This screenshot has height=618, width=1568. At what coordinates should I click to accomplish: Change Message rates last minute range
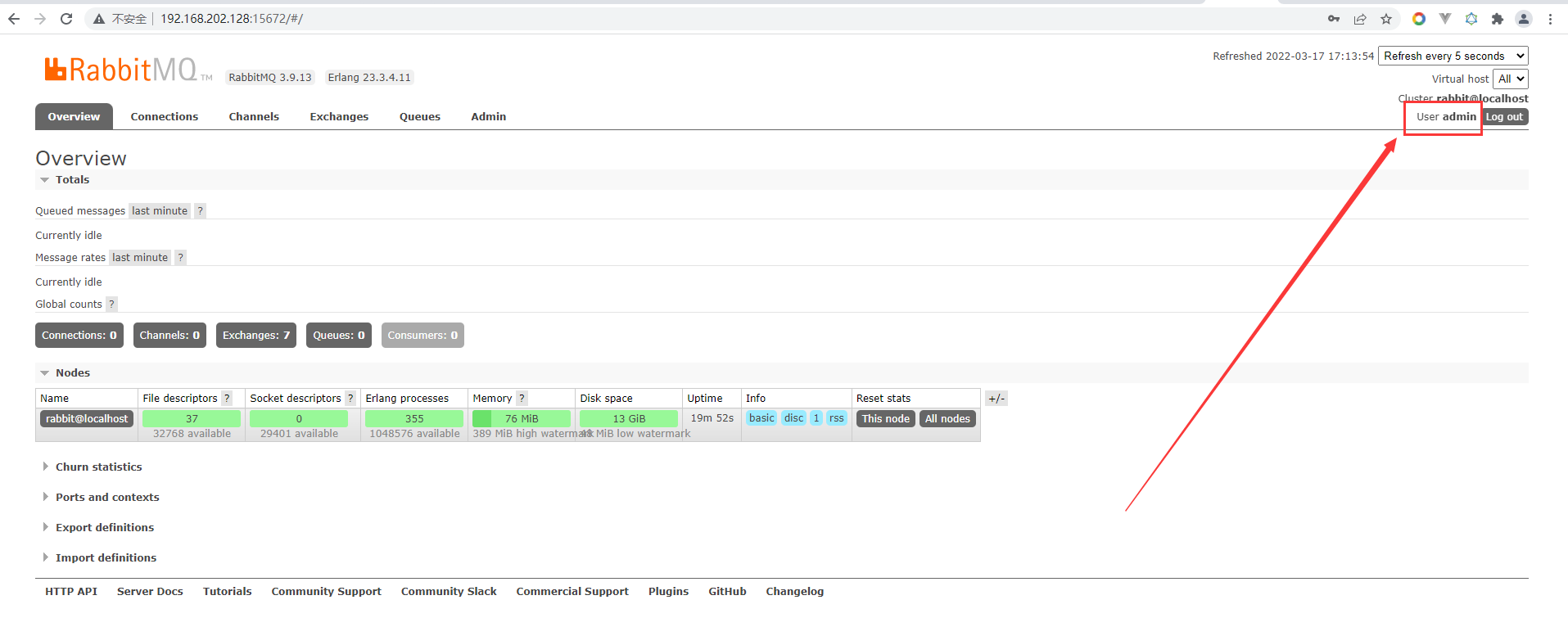140,258
